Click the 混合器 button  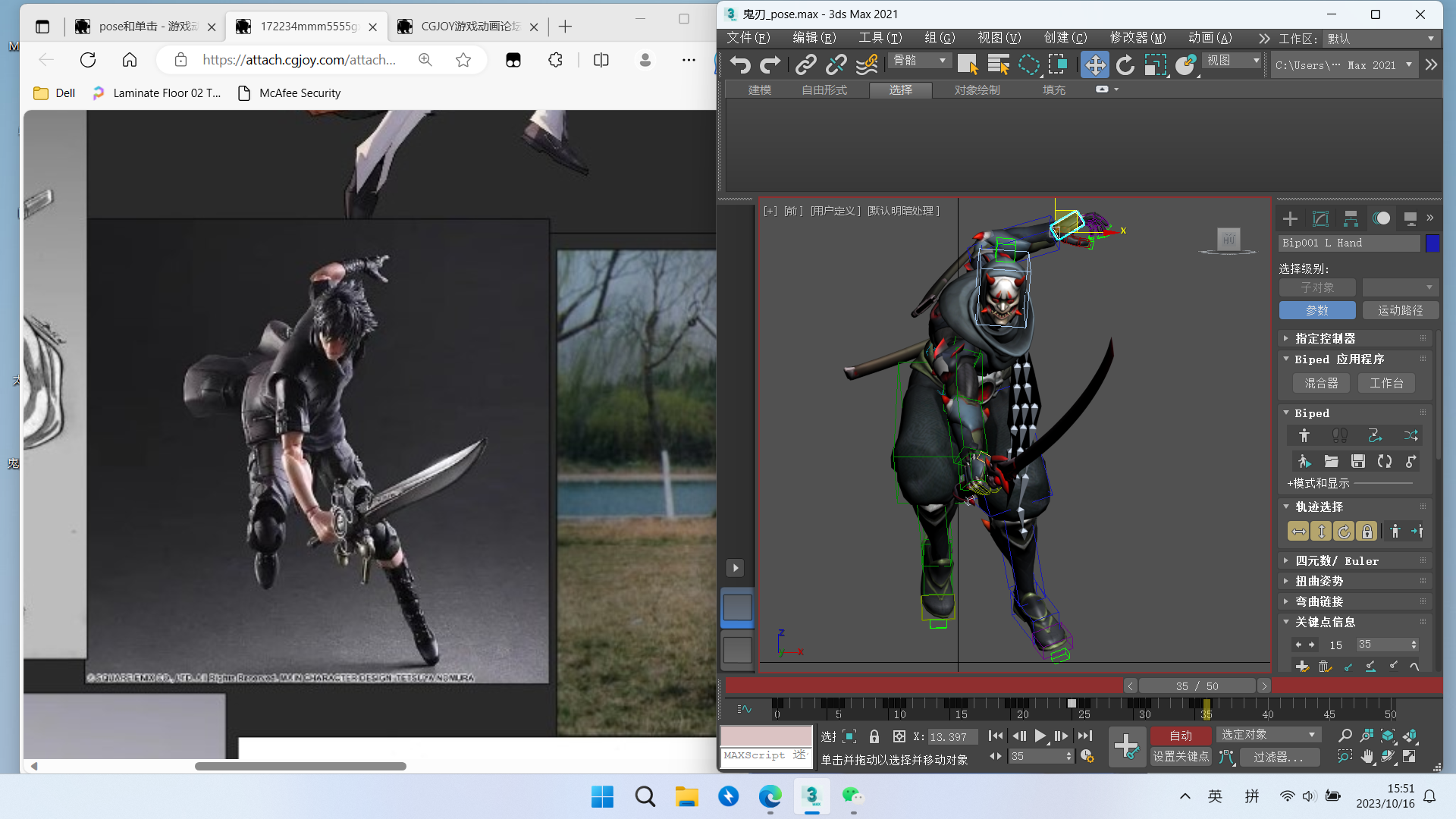click(x=1321, y=384)
